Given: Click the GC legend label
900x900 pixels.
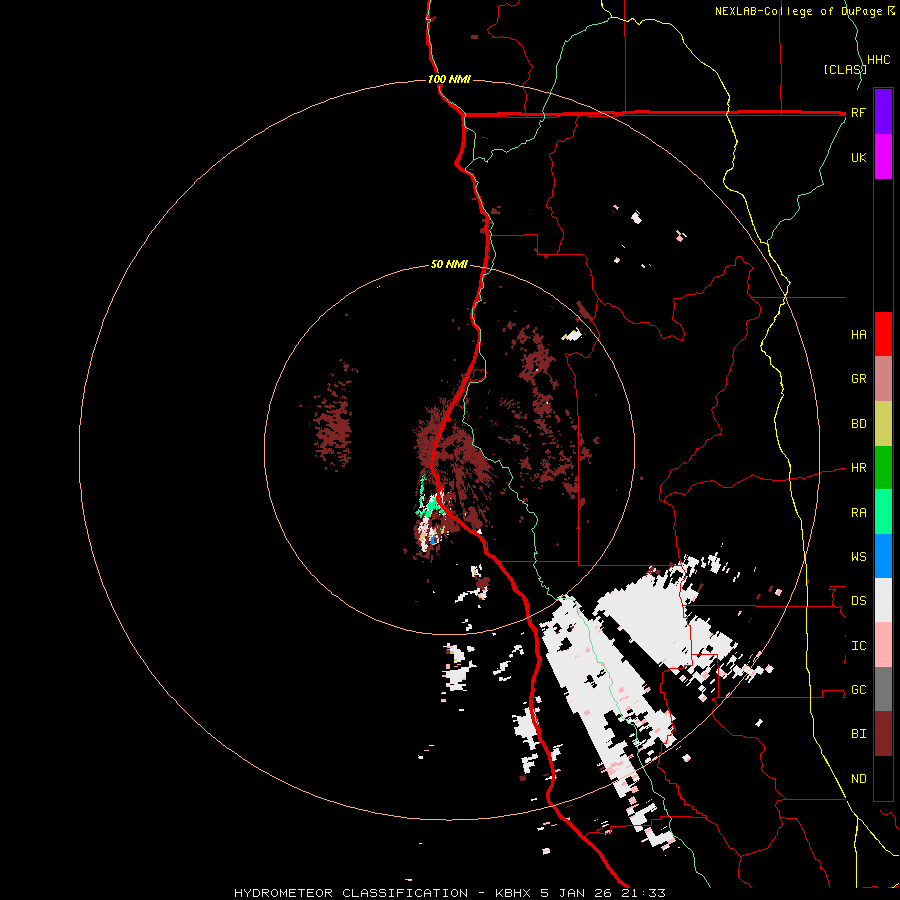Looking at the screenshot, I should (858, 690).
